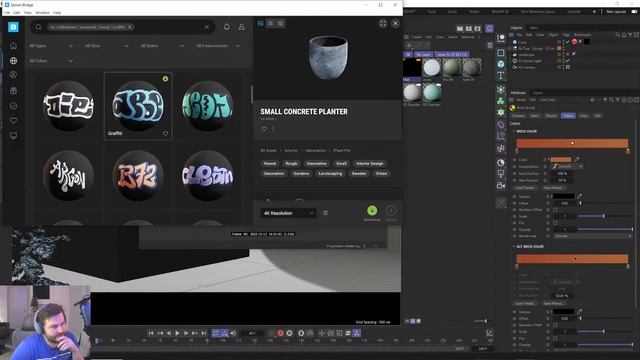Viewport: 640px width, 360px height.
Task: Toggle Random Offset checkbox under Brick Color
Action: tap(555, 210)
